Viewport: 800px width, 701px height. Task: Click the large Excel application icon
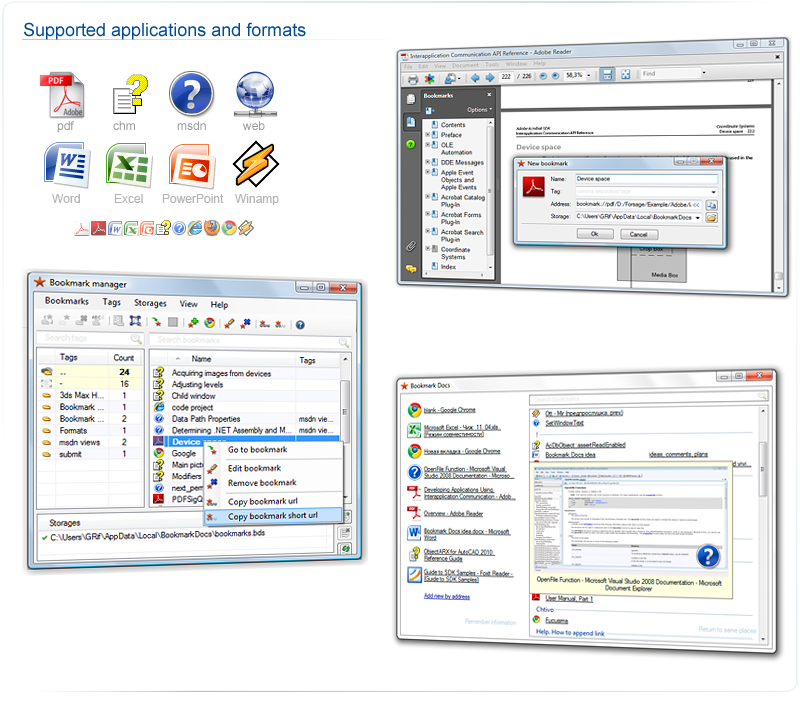pos(129,165)
